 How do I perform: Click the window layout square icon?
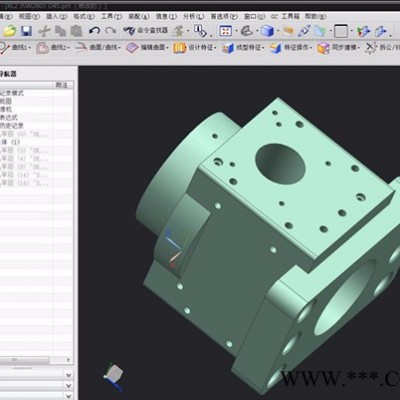[x=341, y=31]
